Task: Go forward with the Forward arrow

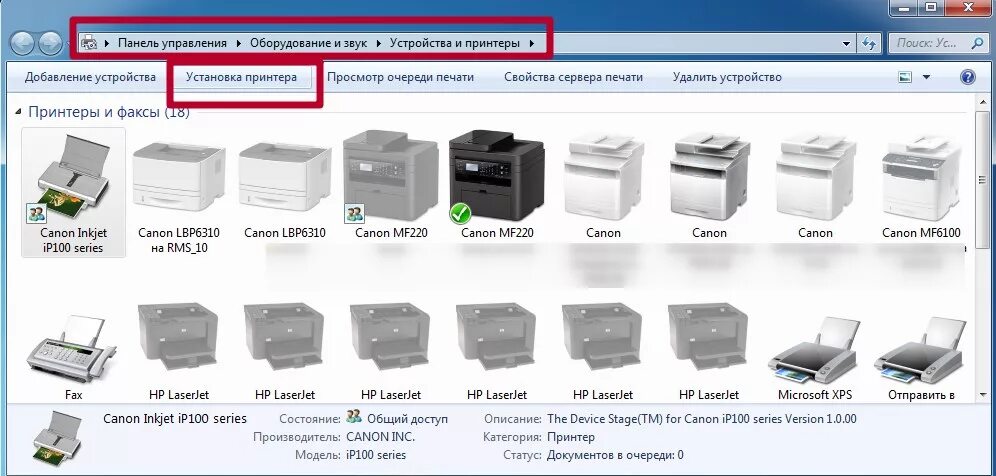Action: (50, 43)
